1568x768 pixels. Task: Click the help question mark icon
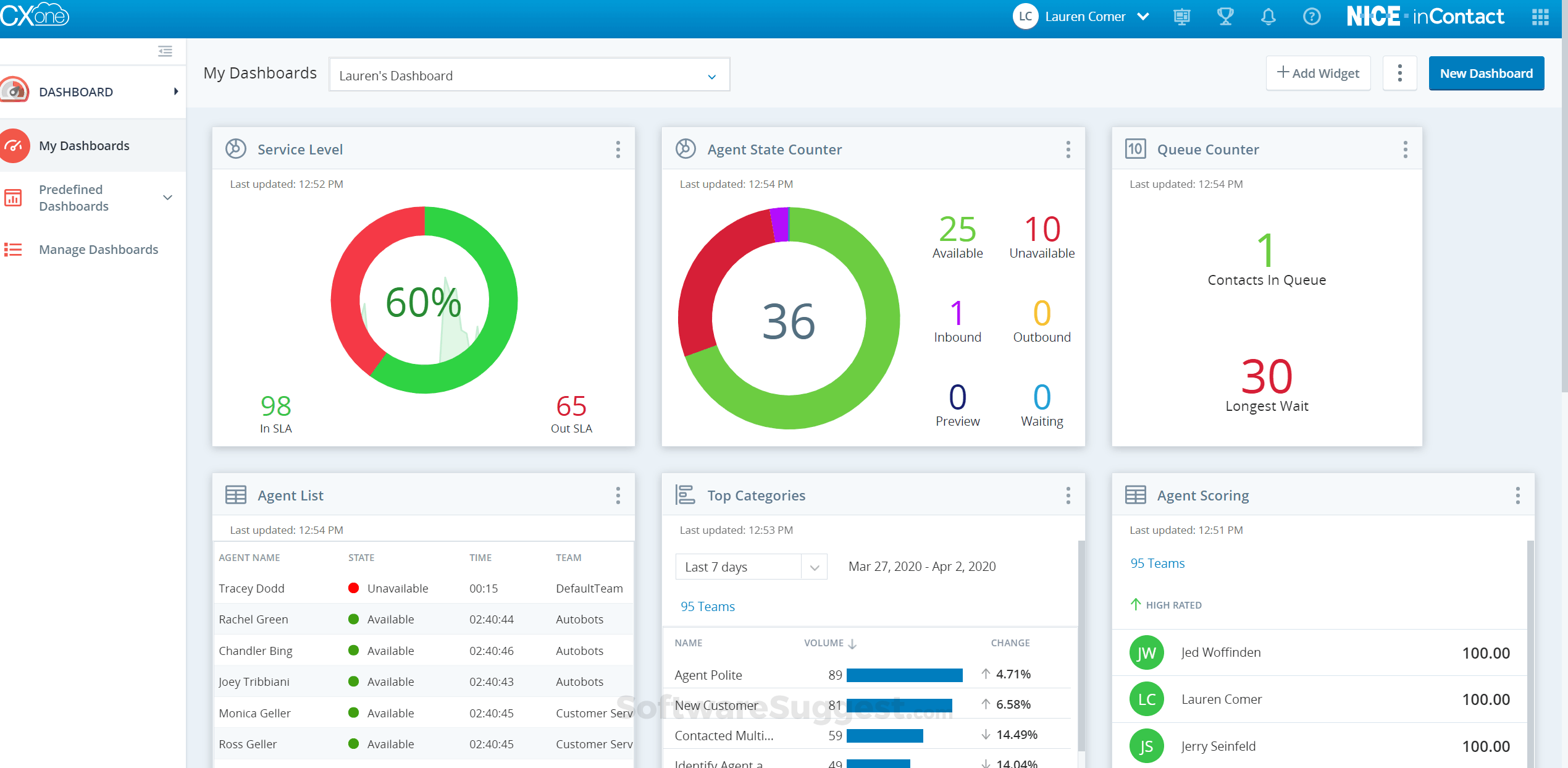pyautogui.click(x=1311, y=17)
